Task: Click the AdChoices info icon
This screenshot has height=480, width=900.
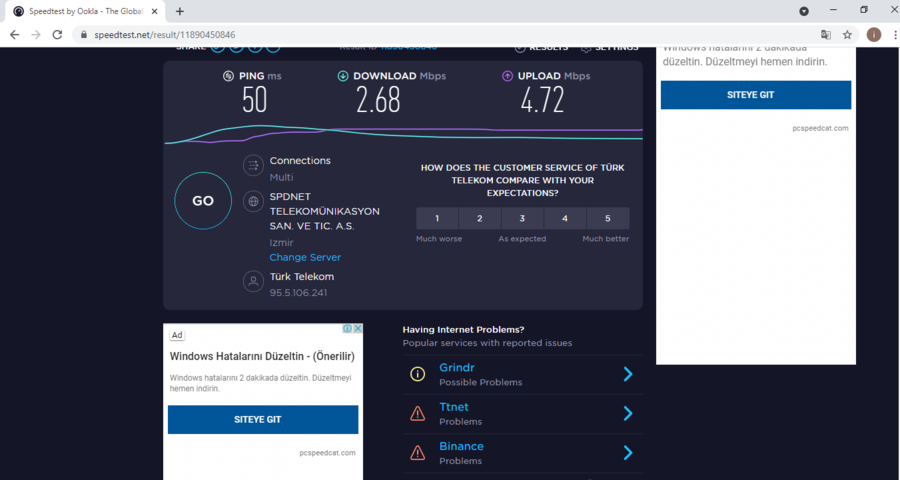Action: click(x=347, y=328)
